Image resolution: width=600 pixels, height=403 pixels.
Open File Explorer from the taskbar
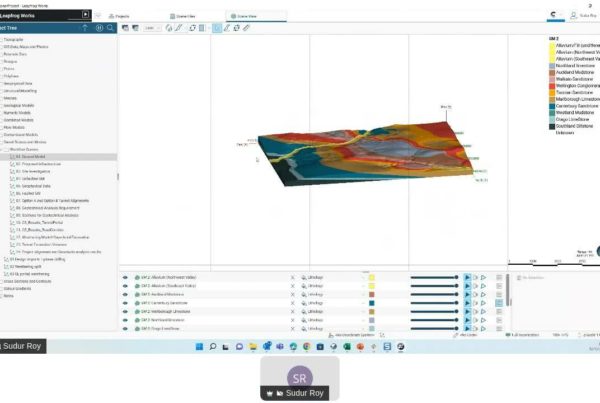[x=253, y=347]
